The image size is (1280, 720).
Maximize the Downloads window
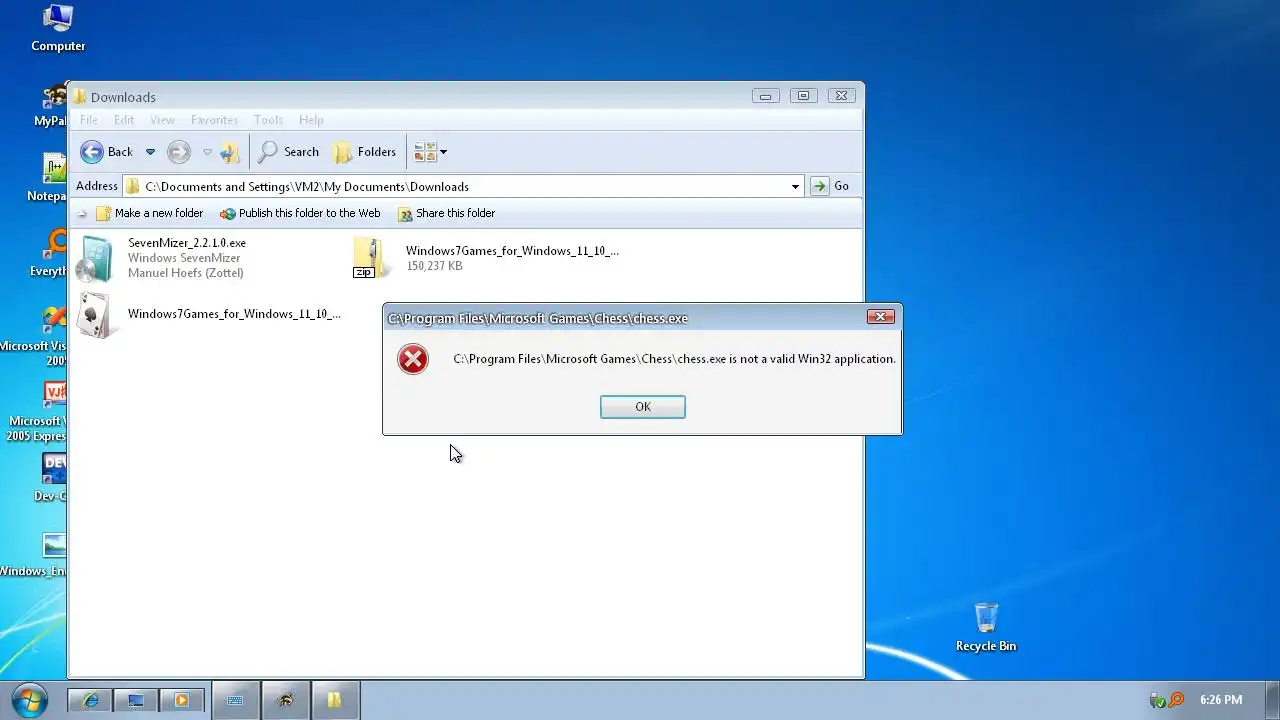pos(803,96)
